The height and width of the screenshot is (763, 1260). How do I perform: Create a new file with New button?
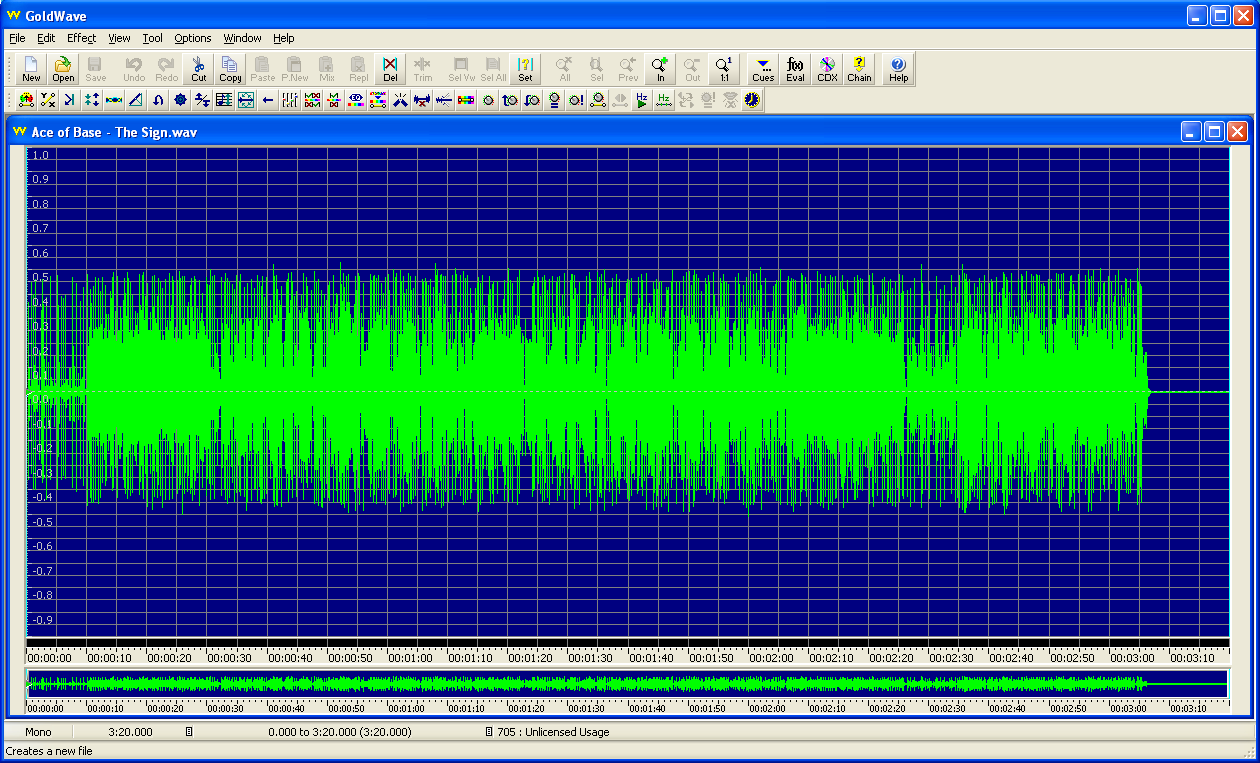pos(31,69)
